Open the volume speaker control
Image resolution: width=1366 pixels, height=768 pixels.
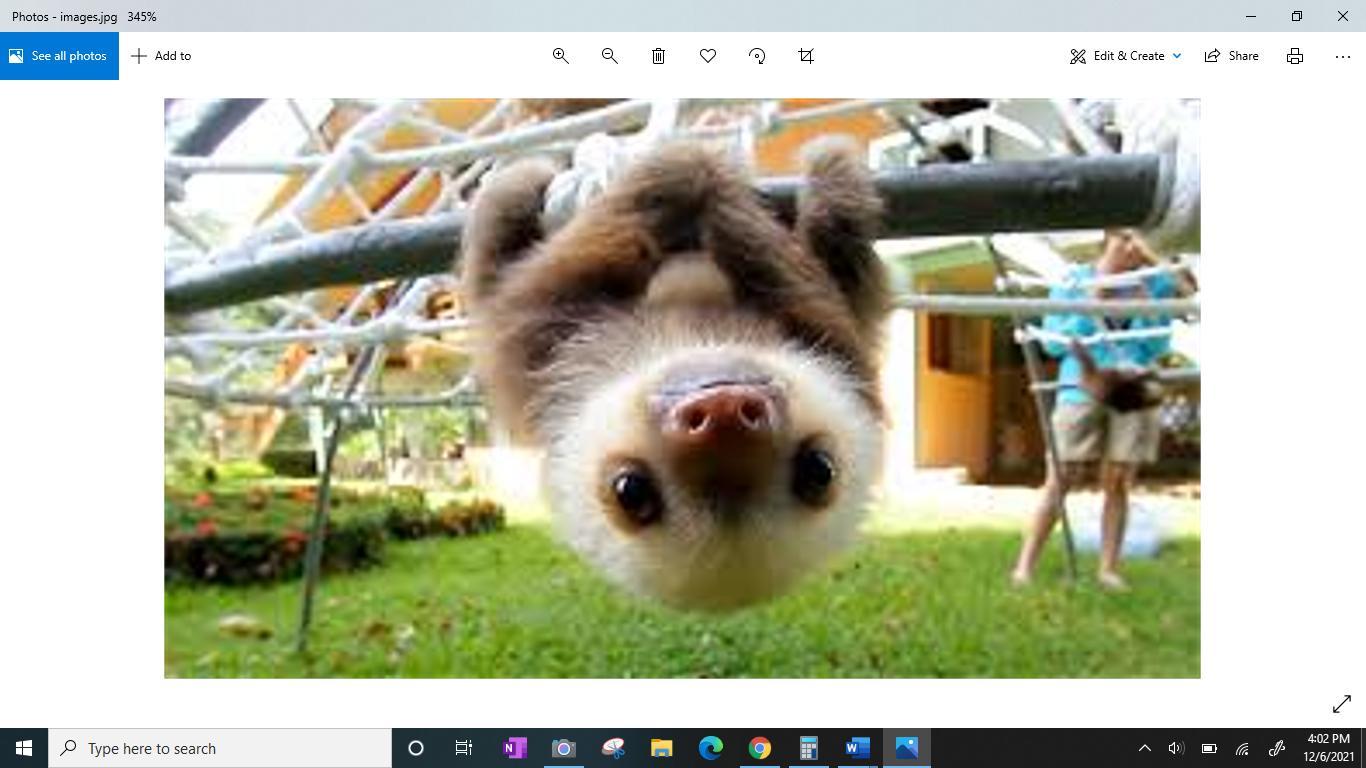(1176, 748)
